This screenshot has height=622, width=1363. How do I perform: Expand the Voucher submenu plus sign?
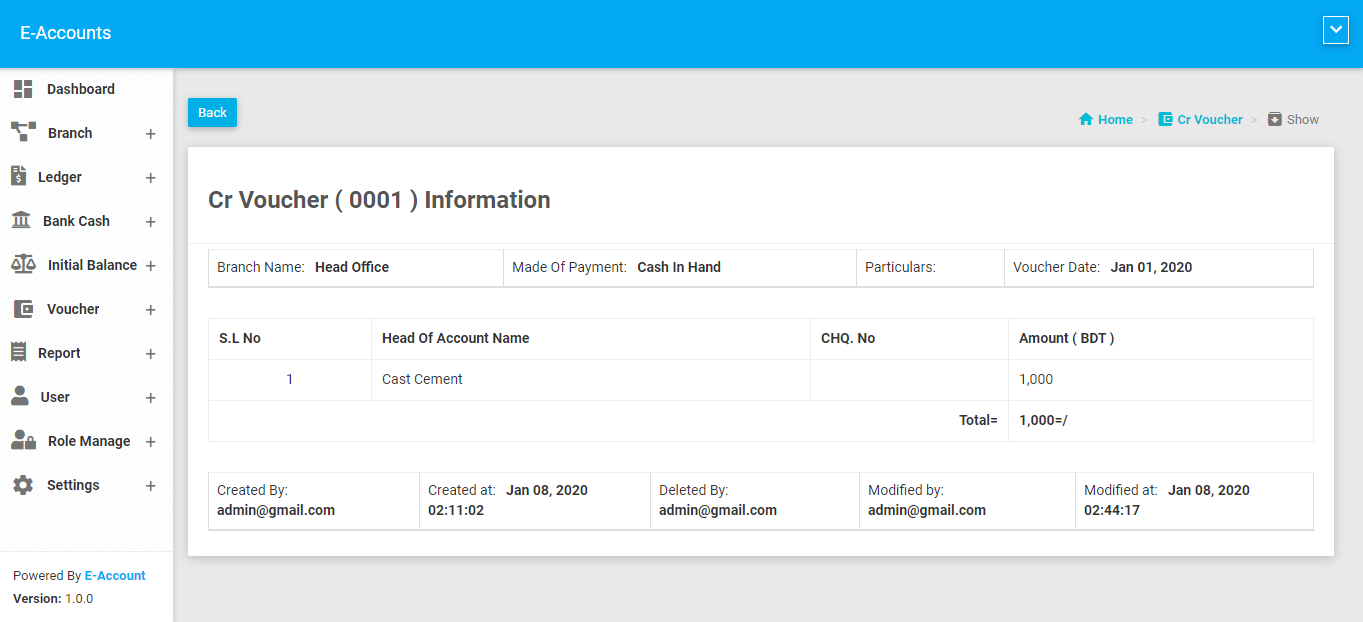pyautogui.click(x=150, y=310)
